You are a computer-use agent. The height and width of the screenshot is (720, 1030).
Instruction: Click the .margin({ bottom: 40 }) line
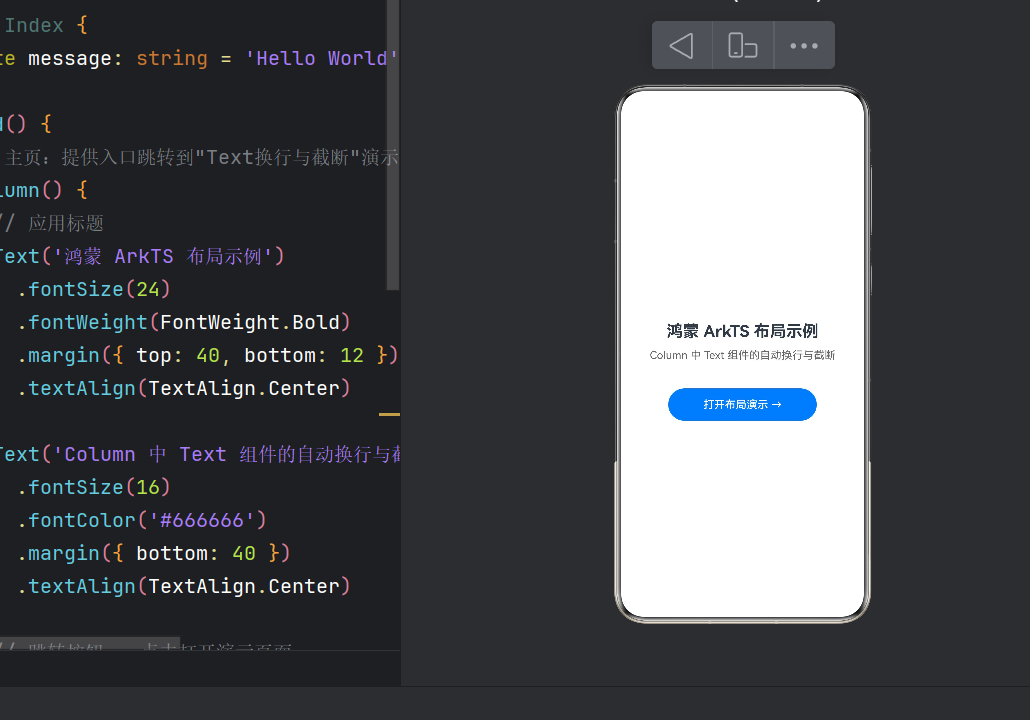tap(154, 552)
